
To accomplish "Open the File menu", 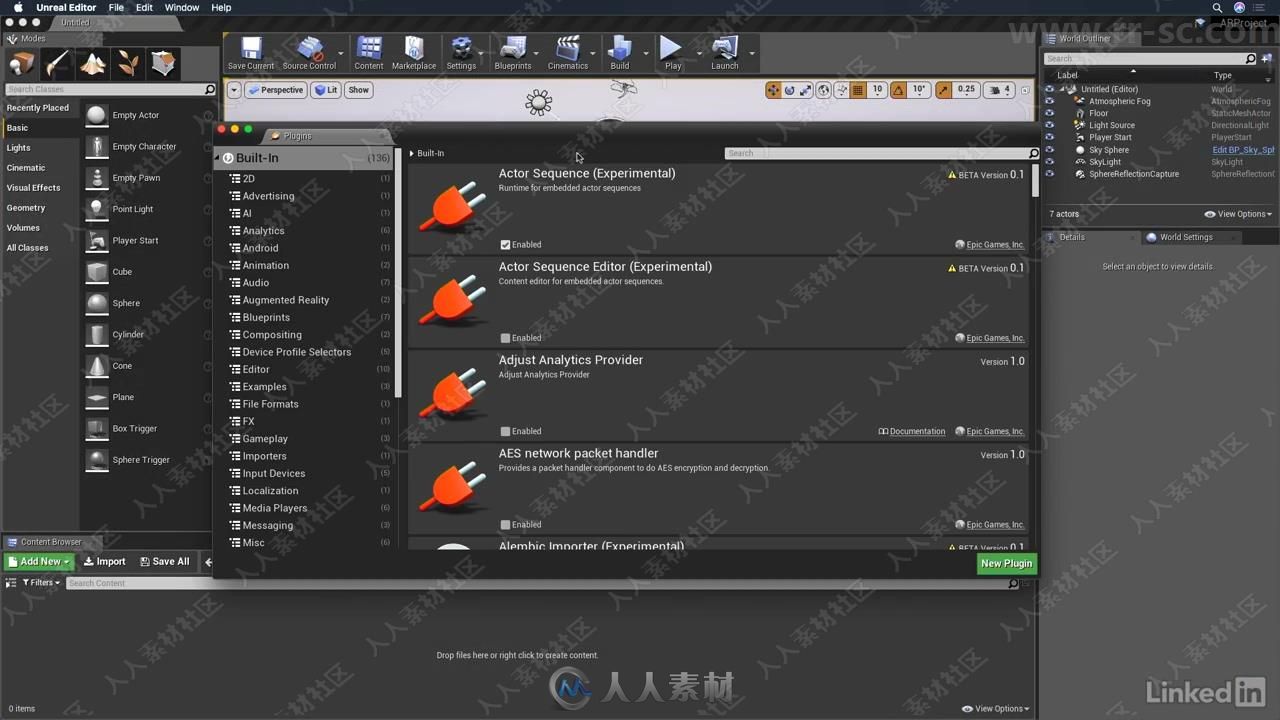I will tap(116, 7).
